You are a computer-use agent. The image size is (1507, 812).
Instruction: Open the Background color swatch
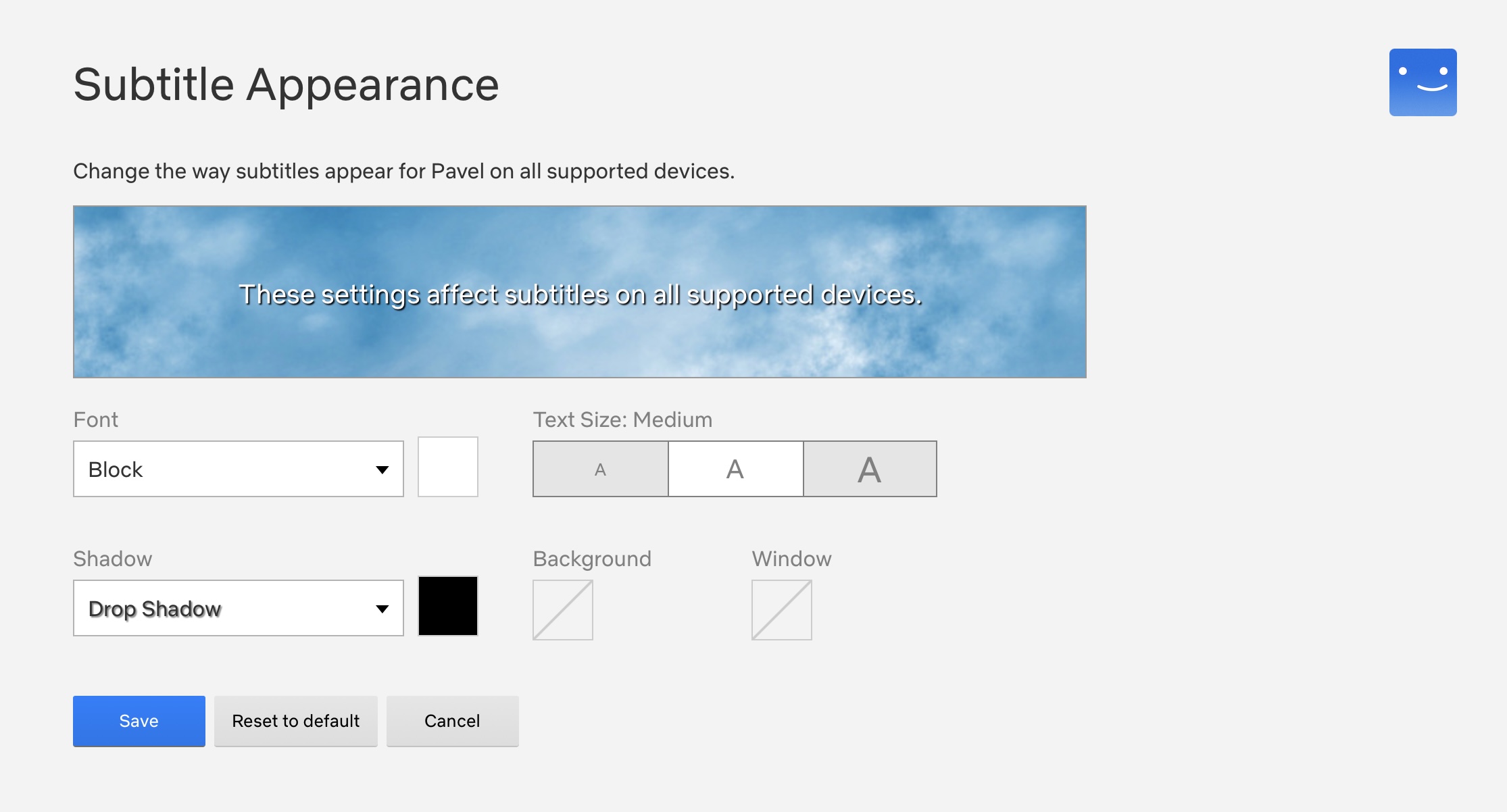[562, 610]
